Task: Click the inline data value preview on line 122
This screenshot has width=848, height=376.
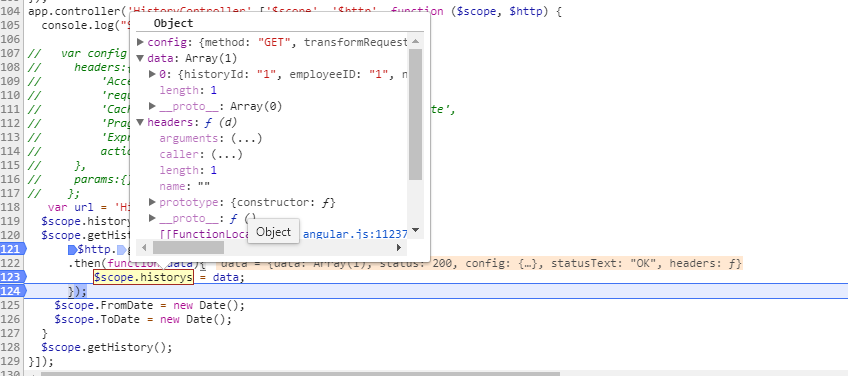Action: pos(479,263)
